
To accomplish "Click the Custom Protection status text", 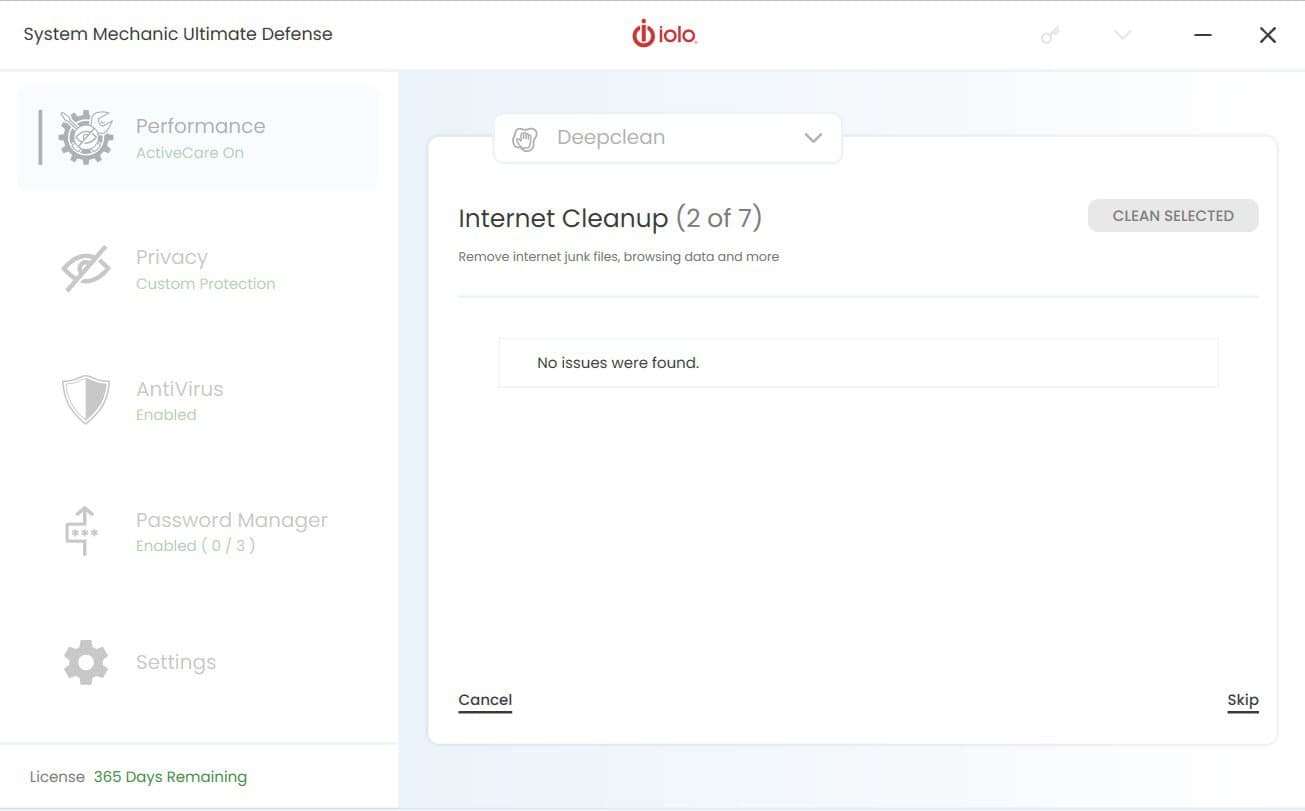I will [205, 284].
